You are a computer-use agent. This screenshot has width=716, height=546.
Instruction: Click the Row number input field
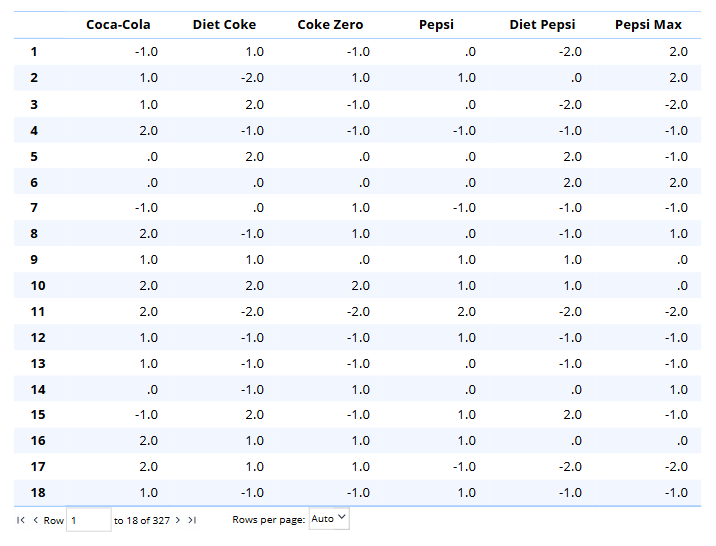pos(88,520)
